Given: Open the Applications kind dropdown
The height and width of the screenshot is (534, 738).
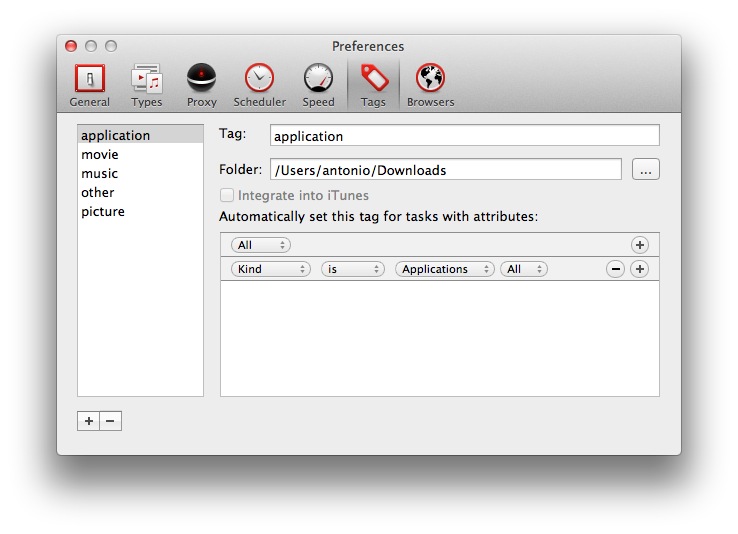Looking at the screenshot, I should click(445, 269).
